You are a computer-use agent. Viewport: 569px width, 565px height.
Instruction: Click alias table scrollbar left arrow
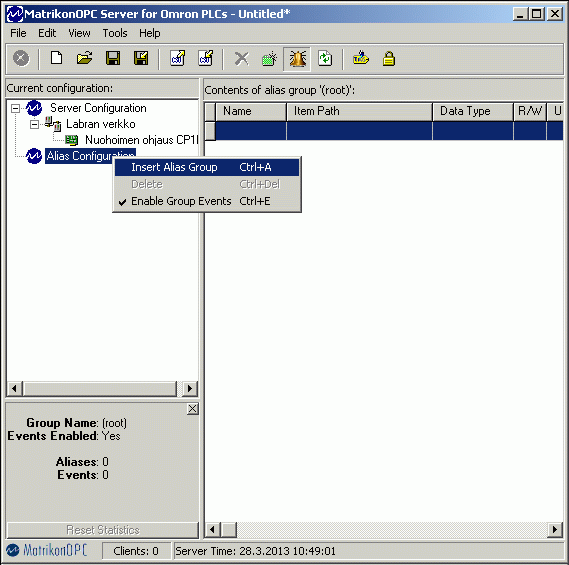click(213, 530)
